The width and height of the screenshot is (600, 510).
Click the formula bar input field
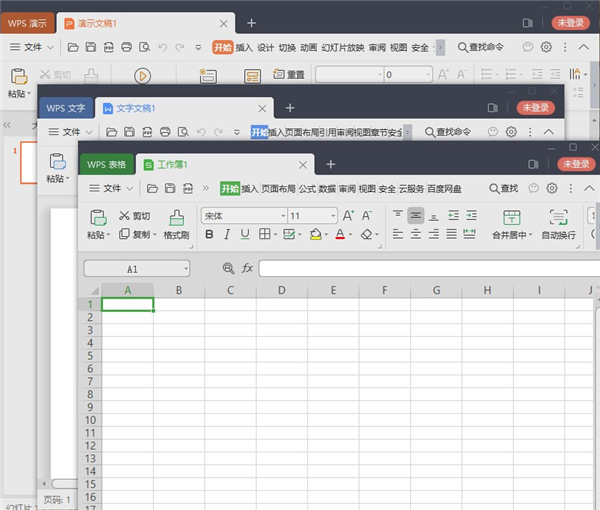[429, 268]
